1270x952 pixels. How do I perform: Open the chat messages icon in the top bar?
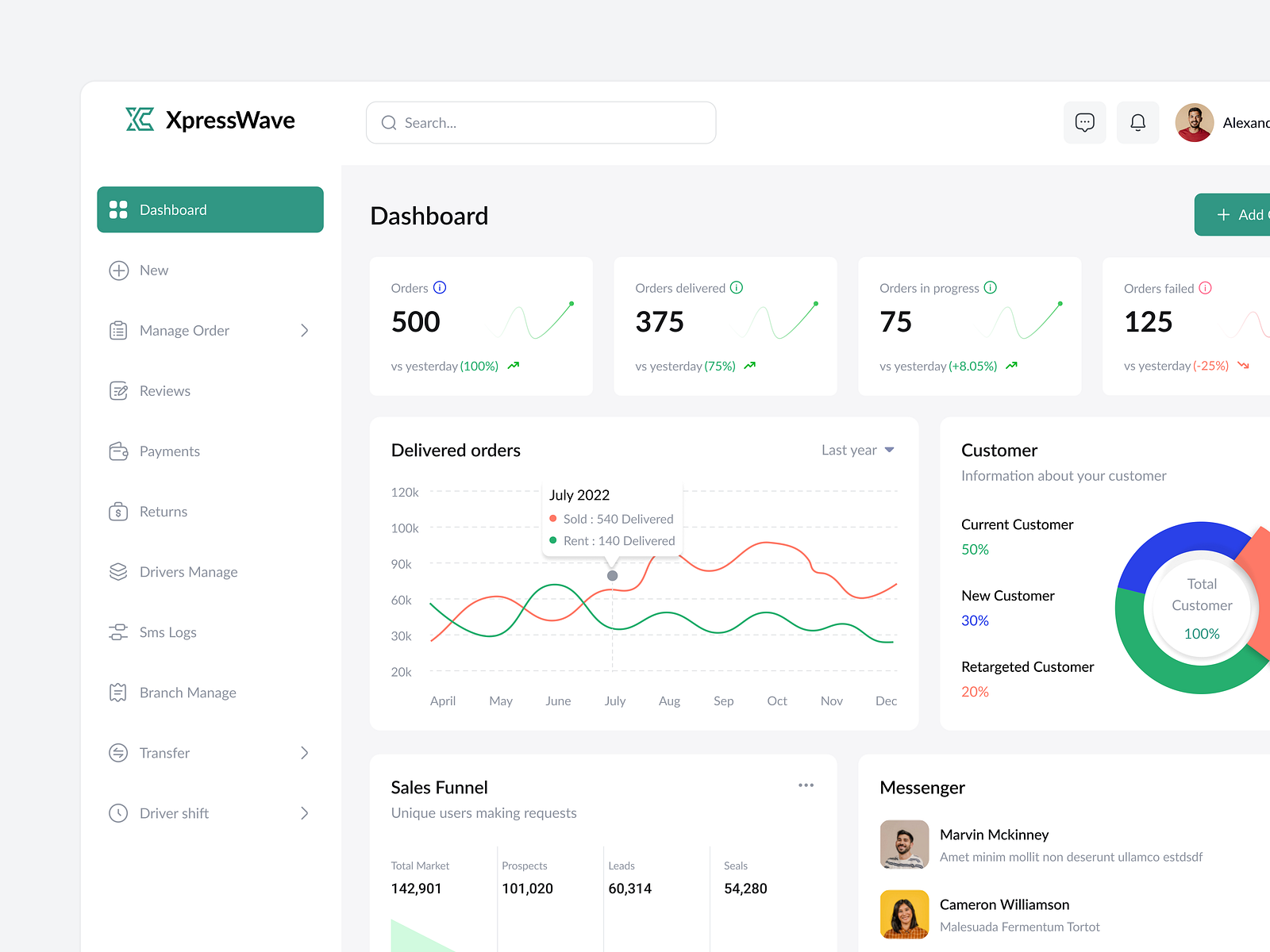tap(1084, 122)
